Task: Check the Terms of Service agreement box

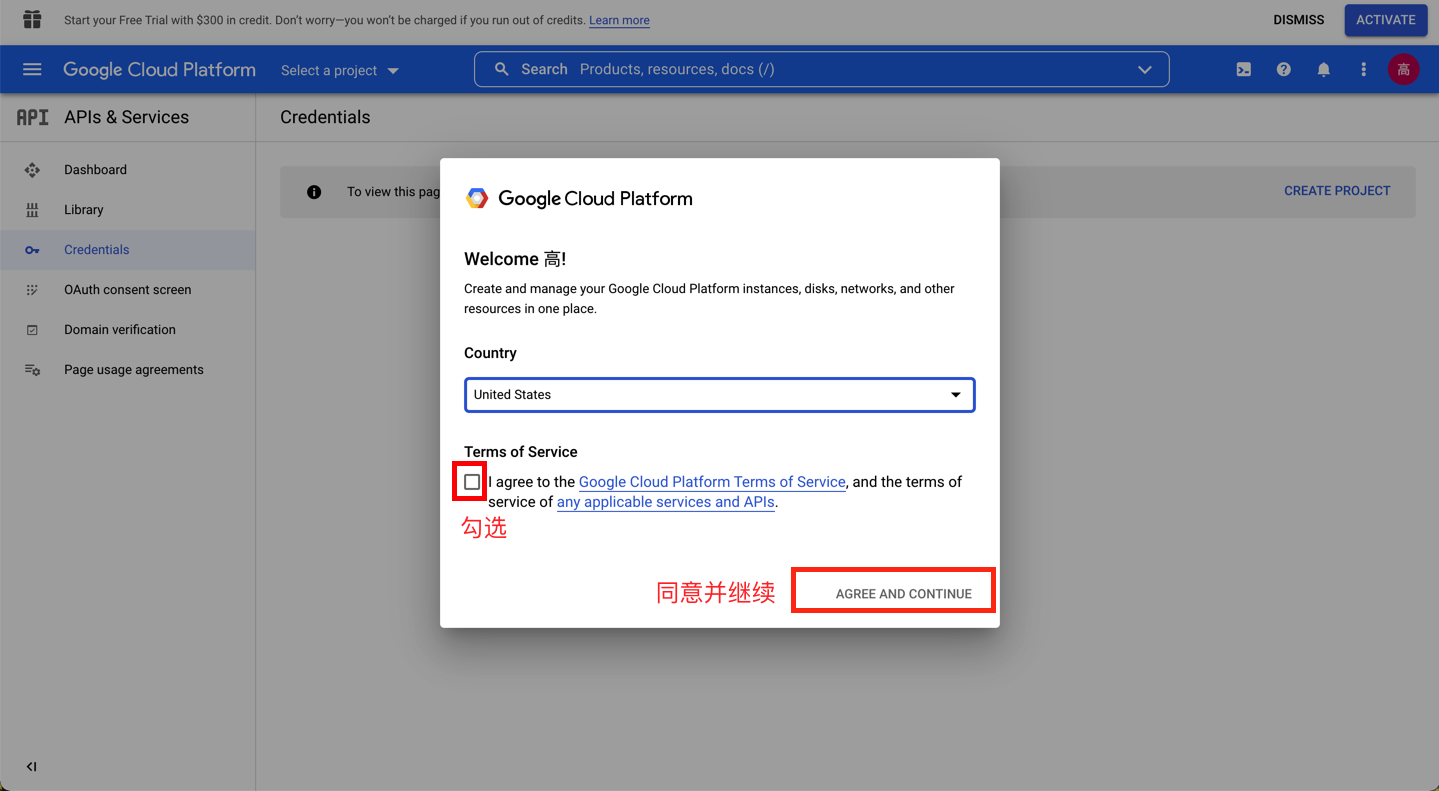Action: pos(472,482)
